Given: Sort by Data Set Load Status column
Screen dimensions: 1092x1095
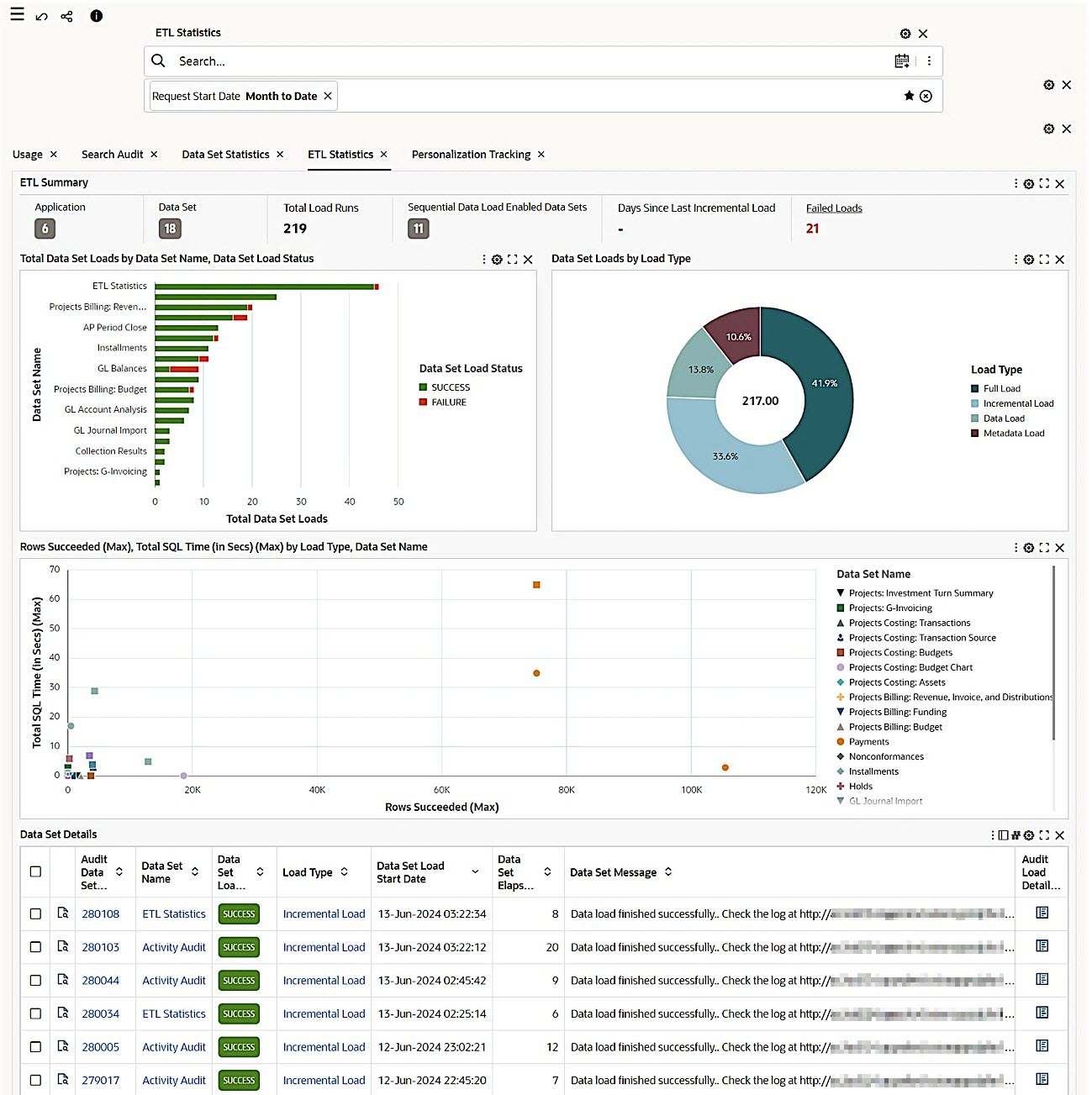Looking at the screenshot, I should pos(260,872).
